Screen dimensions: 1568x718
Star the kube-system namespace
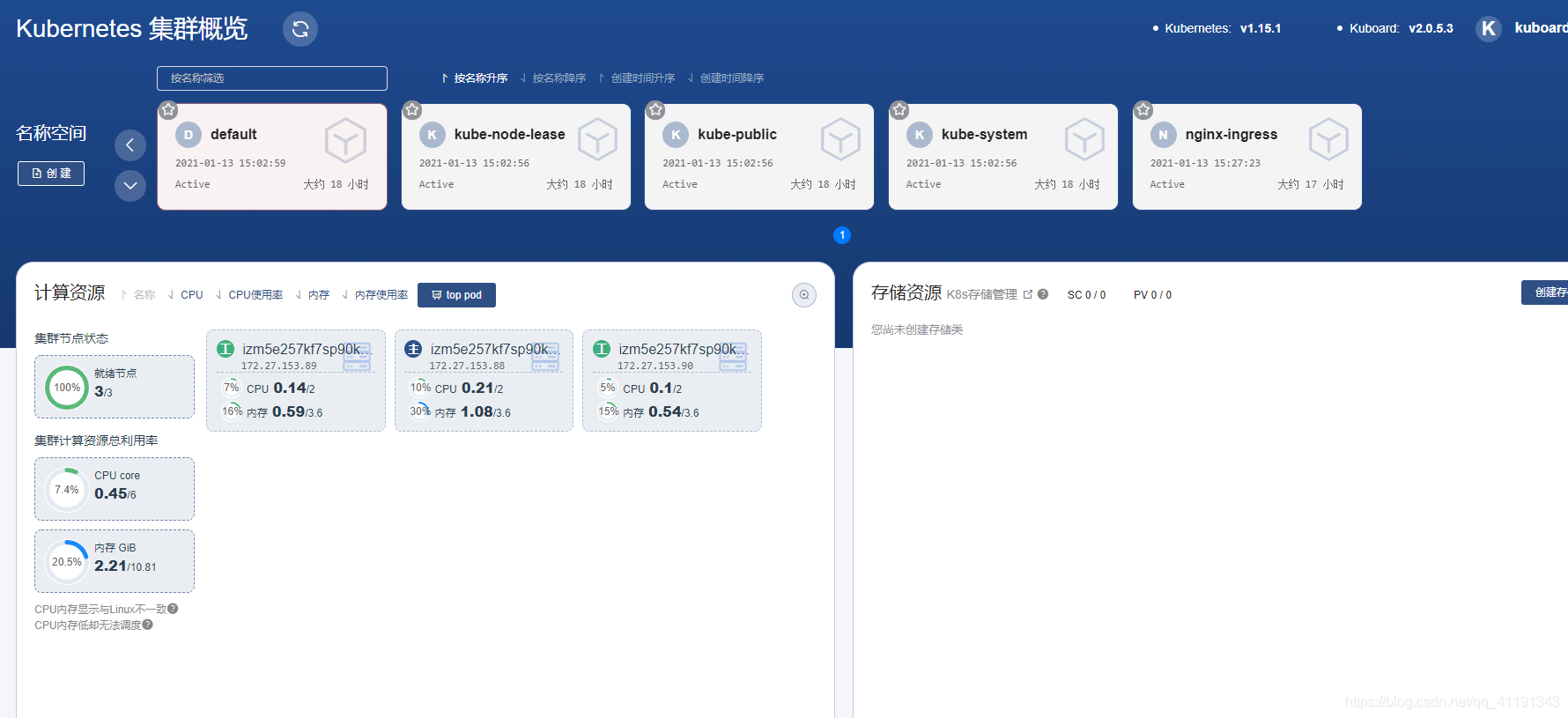[899, 110]
